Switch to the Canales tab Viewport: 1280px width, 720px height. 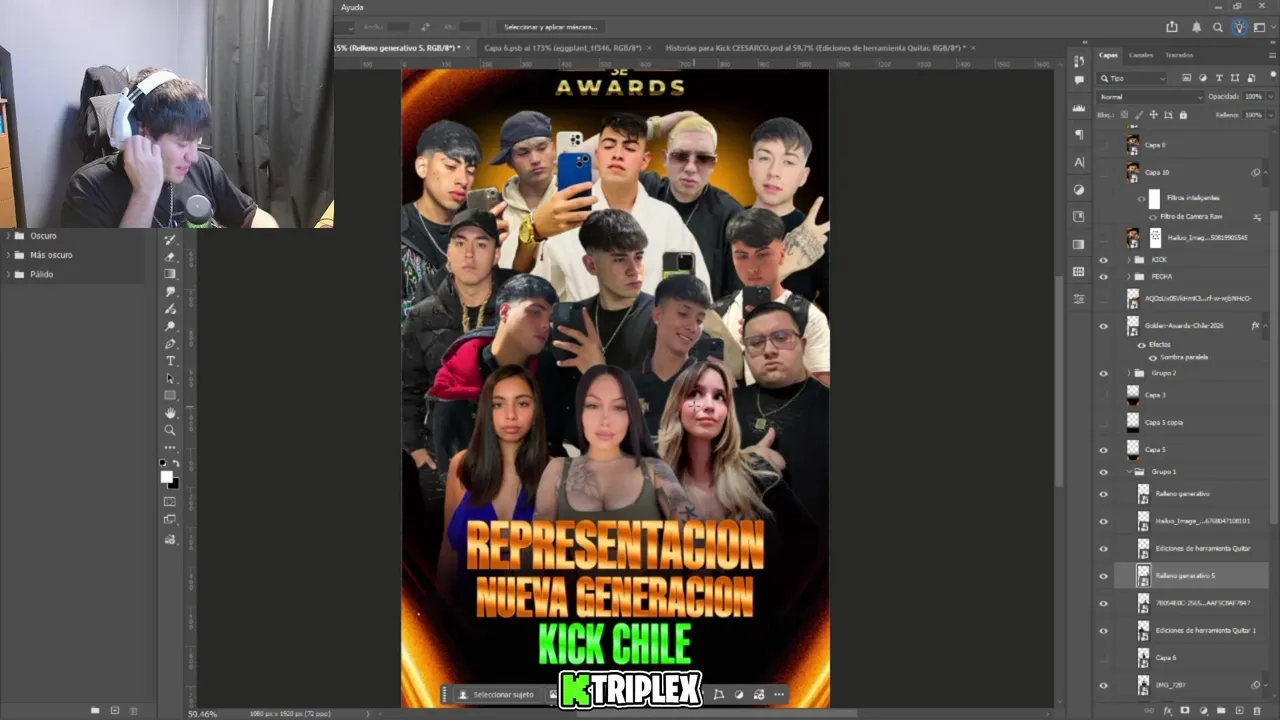point(1141,55)
